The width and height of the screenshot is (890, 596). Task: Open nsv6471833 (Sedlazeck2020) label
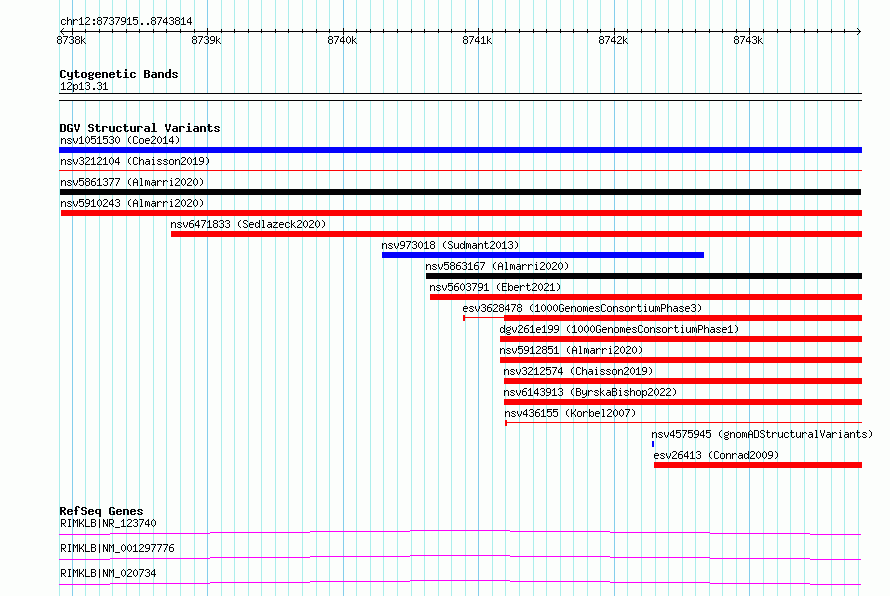click(249, 224)
